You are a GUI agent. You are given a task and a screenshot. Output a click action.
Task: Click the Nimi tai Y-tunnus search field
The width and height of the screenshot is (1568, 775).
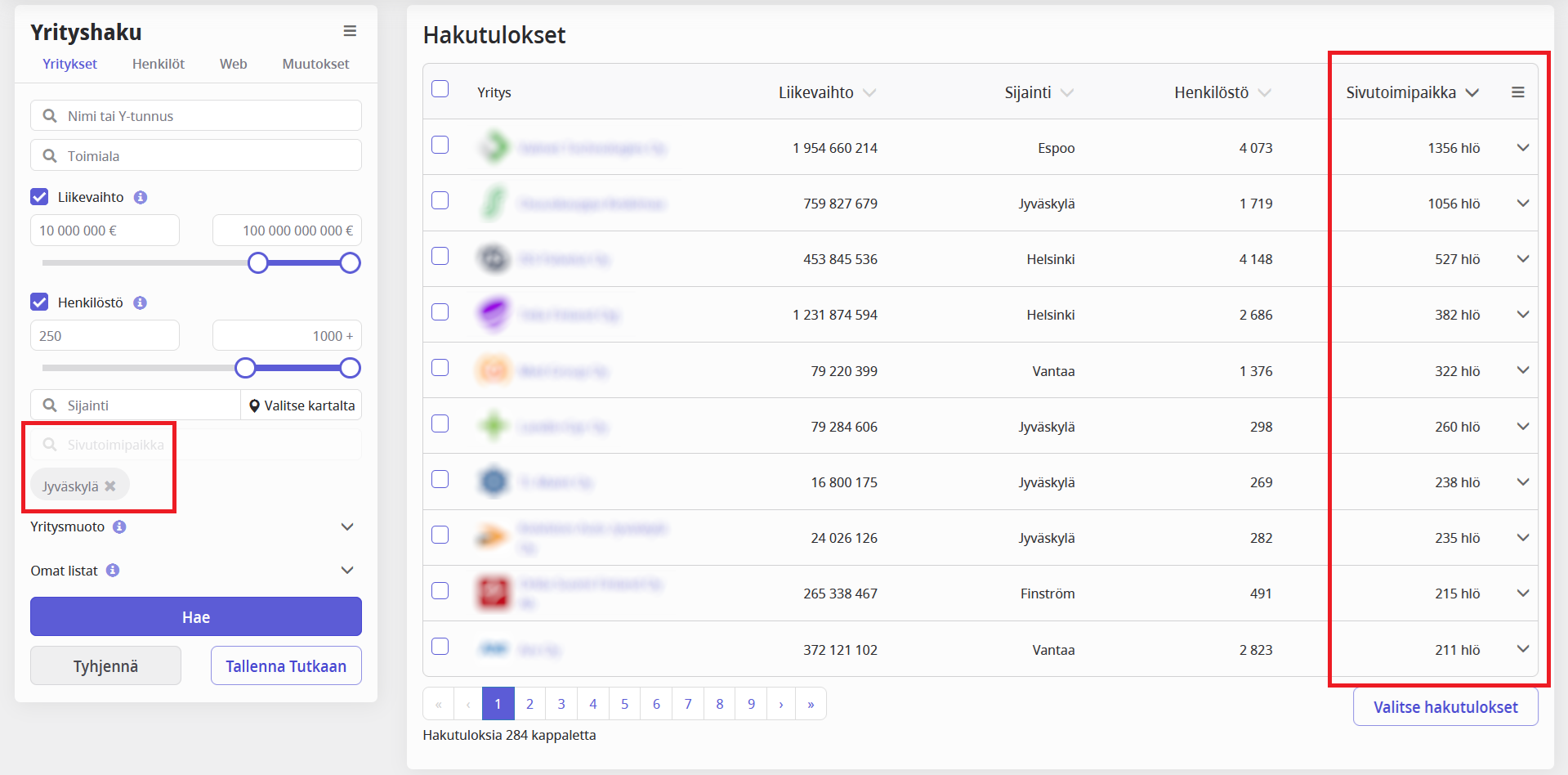(196, 116)
